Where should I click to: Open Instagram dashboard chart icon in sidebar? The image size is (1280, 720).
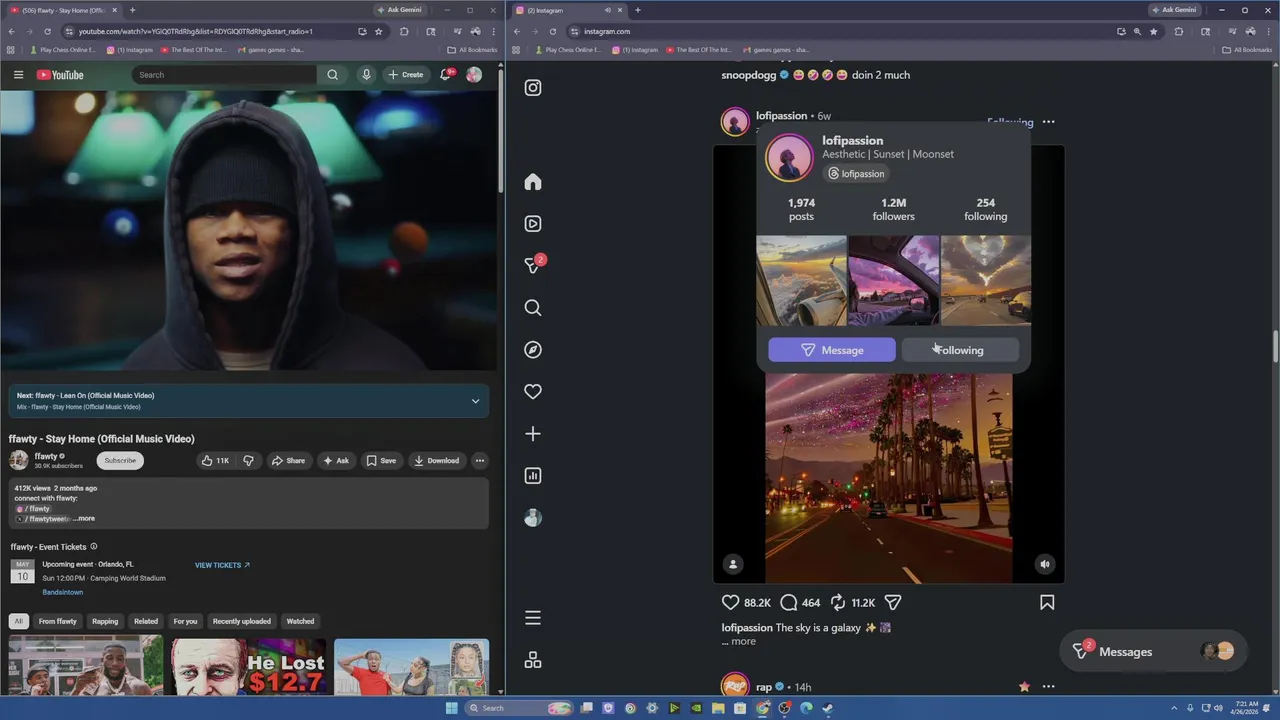[x=533, y=476]
